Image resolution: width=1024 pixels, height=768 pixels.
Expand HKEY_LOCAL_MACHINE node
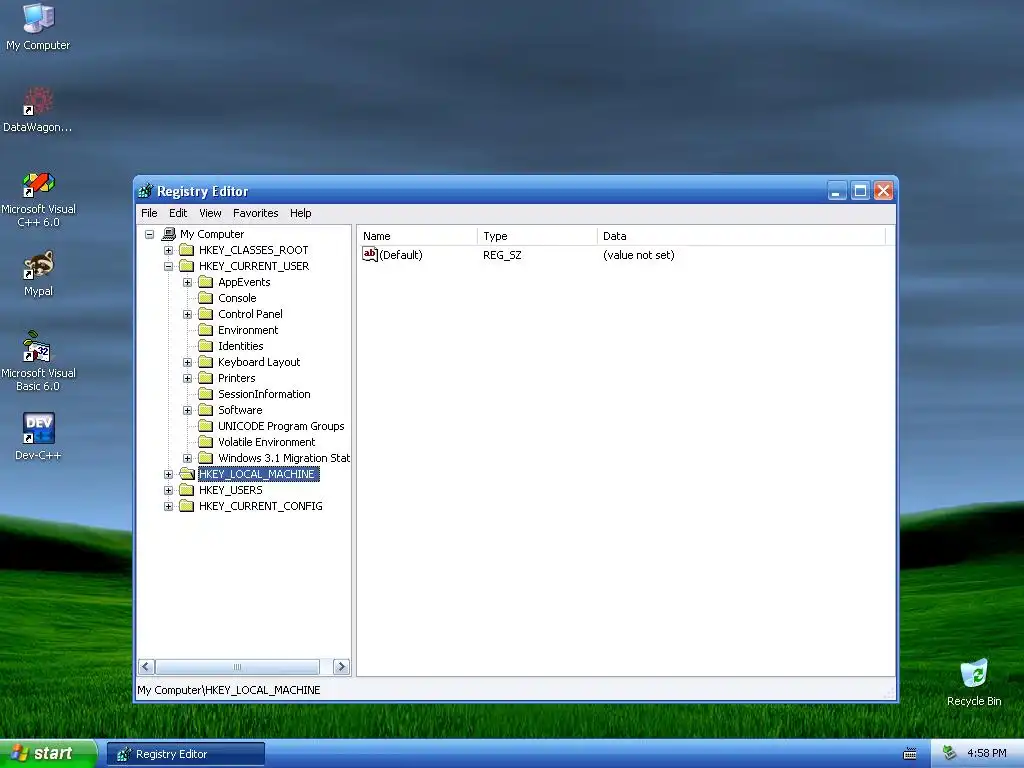(168, 474)
